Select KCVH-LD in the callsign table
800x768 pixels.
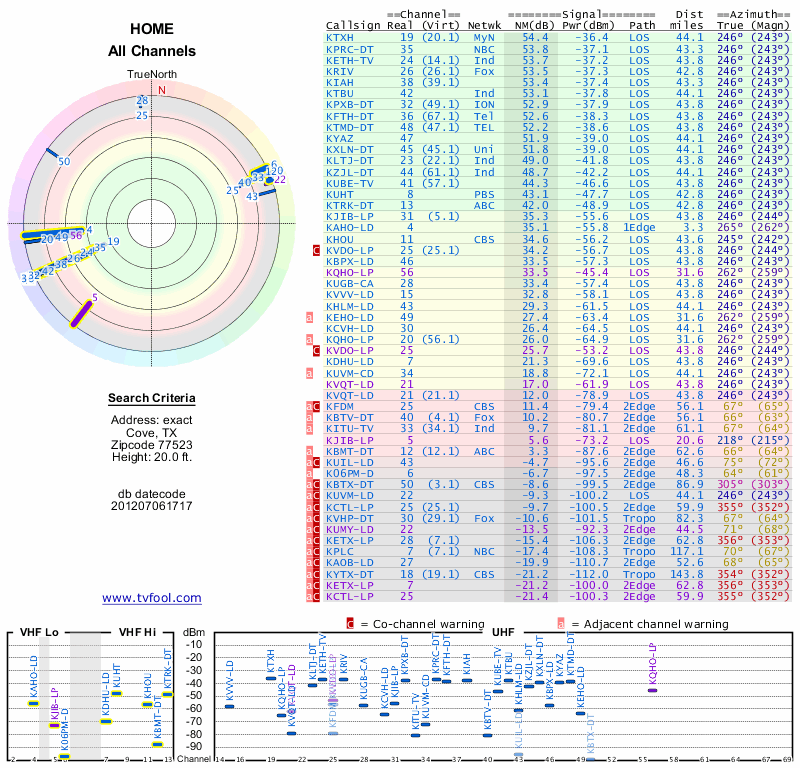coord(349,329)
